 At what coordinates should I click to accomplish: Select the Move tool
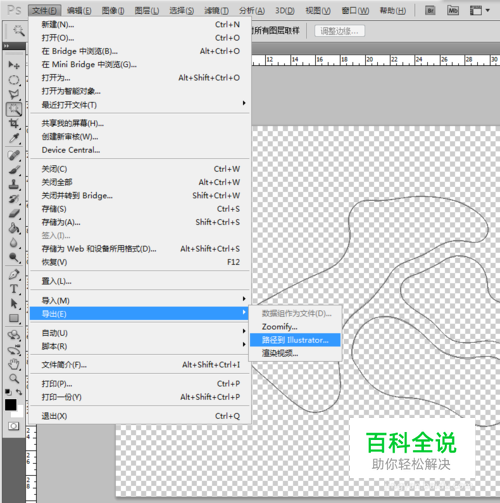click(x=14, y=65)
